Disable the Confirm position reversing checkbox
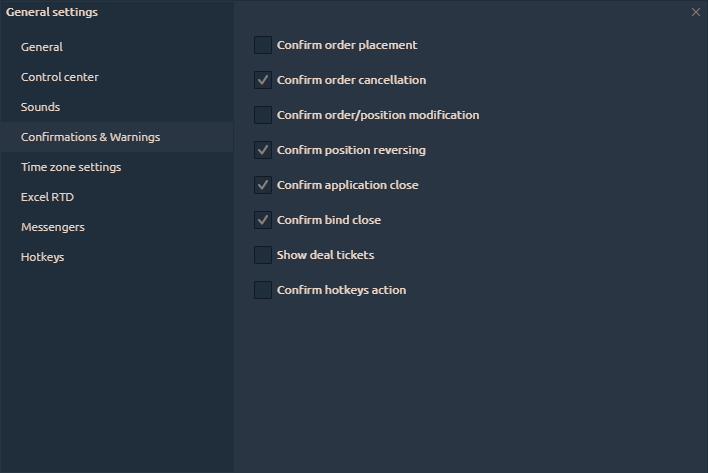Screen dimensions: 708x473 click(x=263, y=150)
